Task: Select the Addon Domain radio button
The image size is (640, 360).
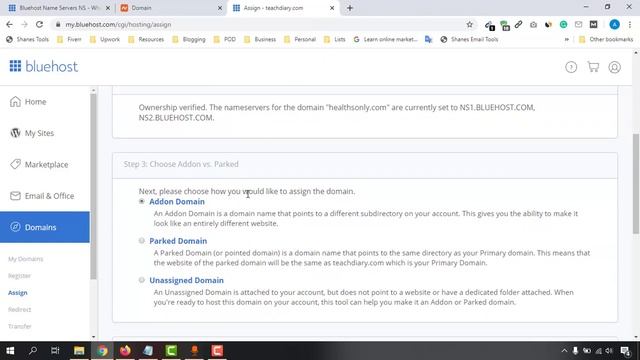Action: tap(142, 201)
